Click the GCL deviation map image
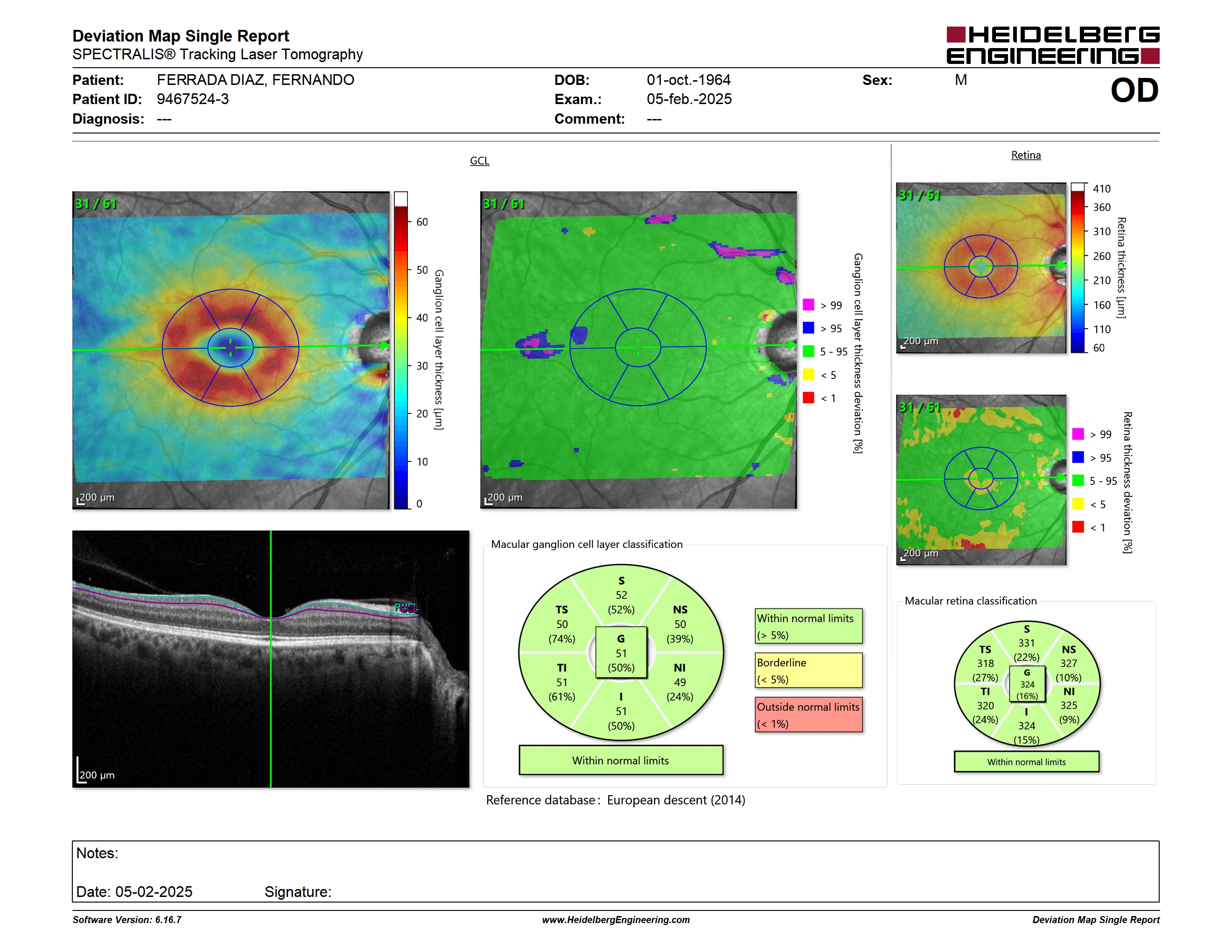 (638, 350)
